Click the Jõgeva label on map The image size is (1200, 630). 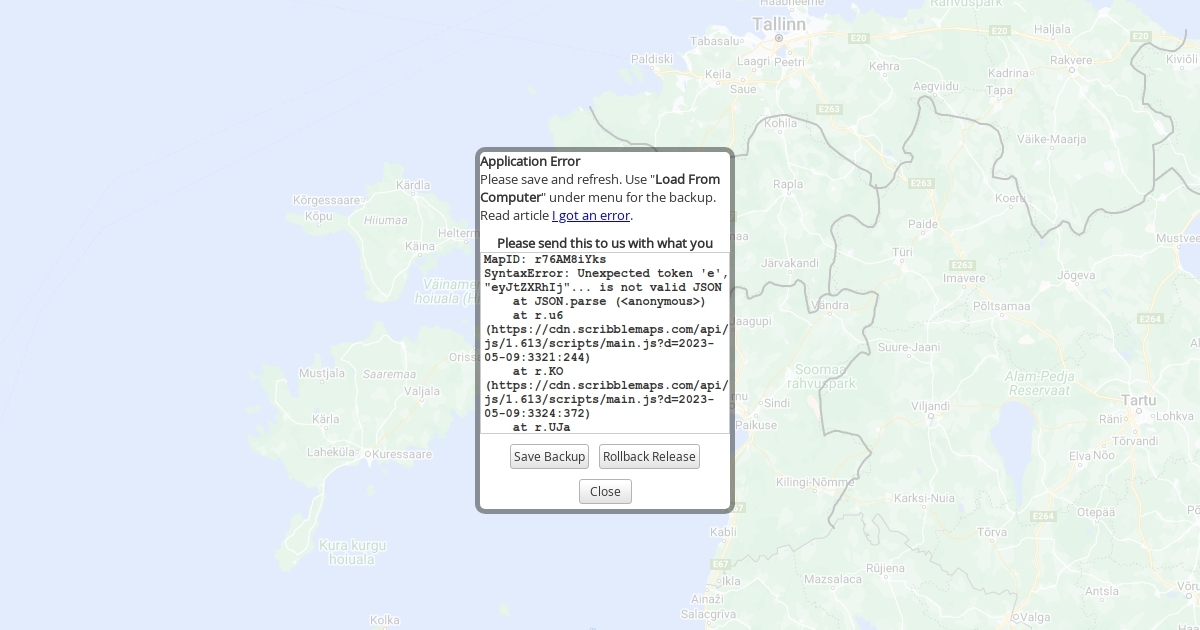click(1076, 275)
